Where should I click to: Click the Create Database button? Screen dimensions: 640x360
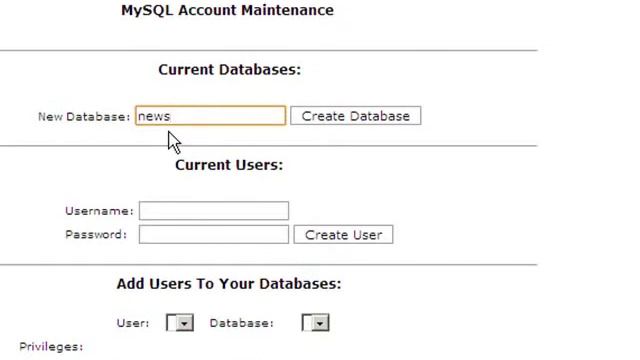[356, 116]
